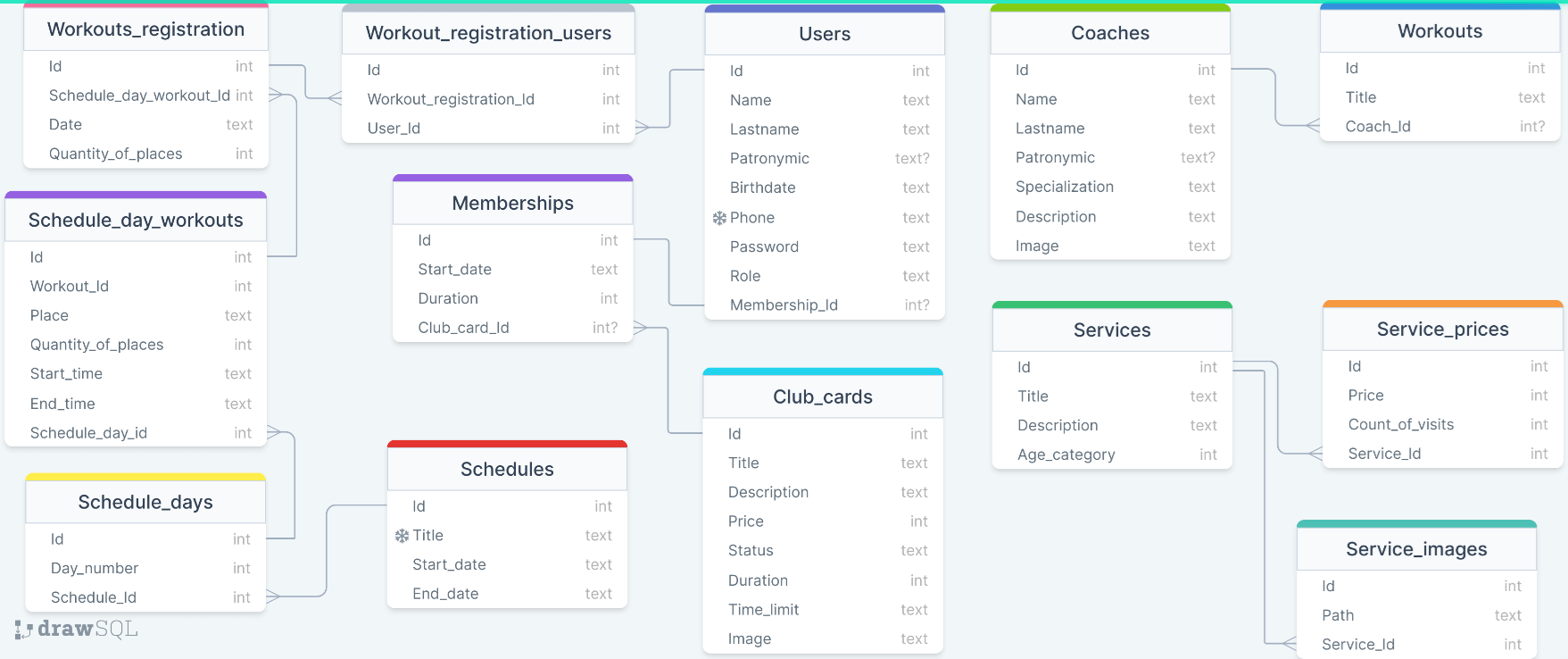Click the Path column in Service_images
This screenshot has width=1568, height=659.
click(1337, 615)
